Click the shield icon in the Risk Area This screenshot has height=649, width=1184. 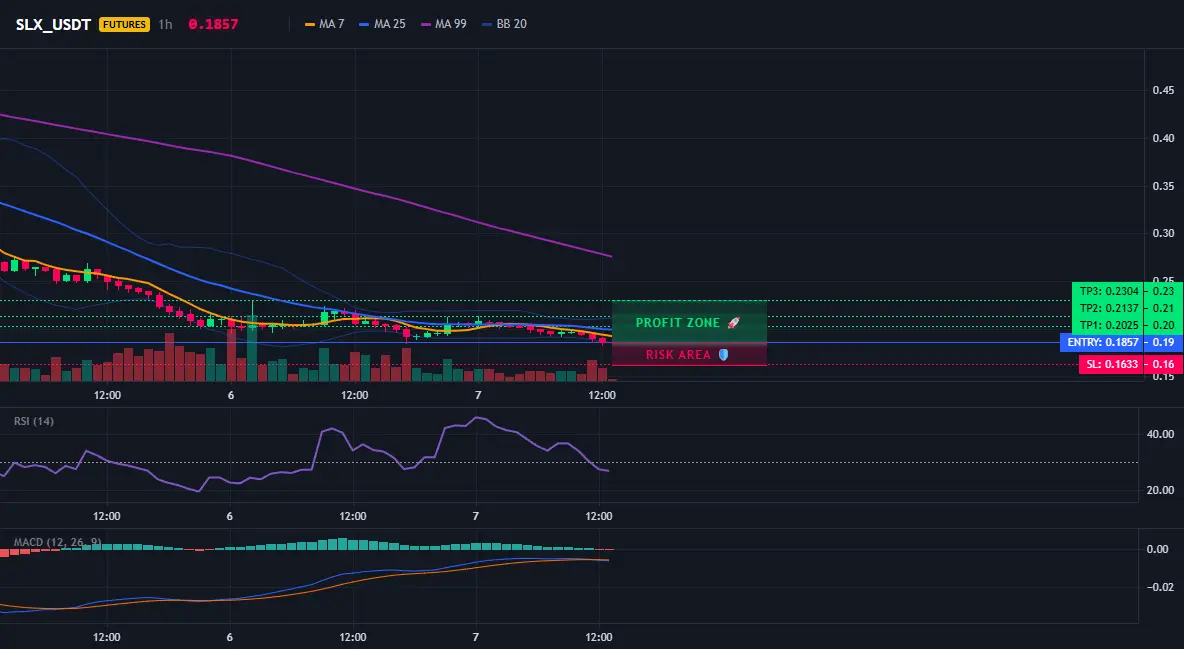click(x=723, y=354)
